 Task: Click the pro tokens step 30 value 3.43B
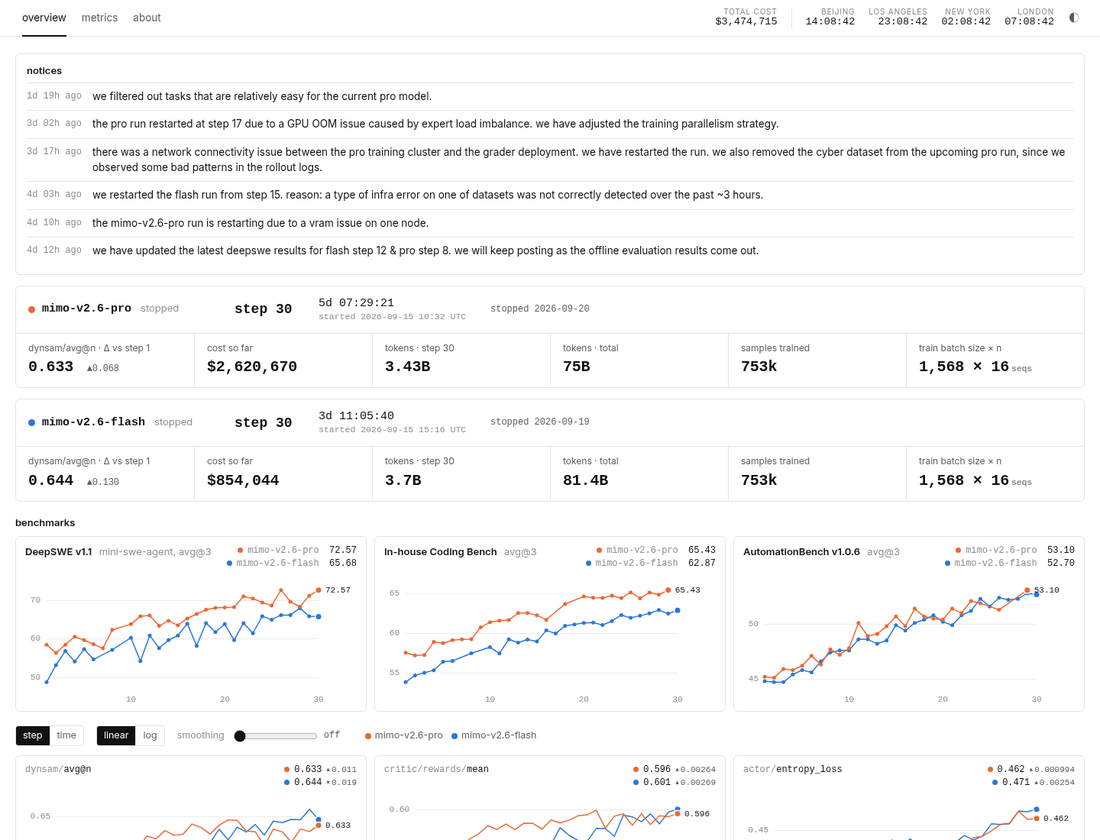pos(407,366)
